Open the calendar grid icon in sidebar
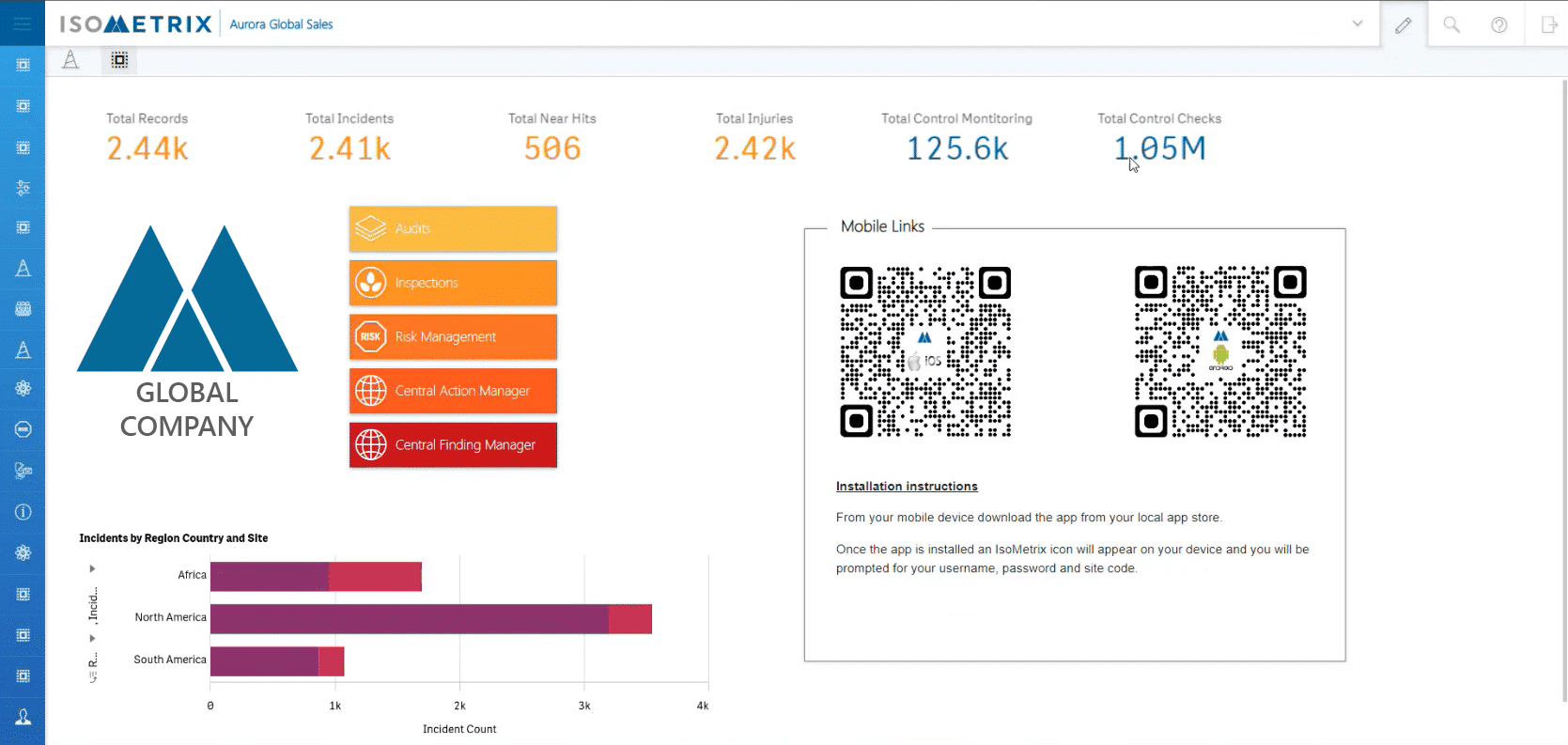This screenshot has width=1568, height=745. [23, 308]
